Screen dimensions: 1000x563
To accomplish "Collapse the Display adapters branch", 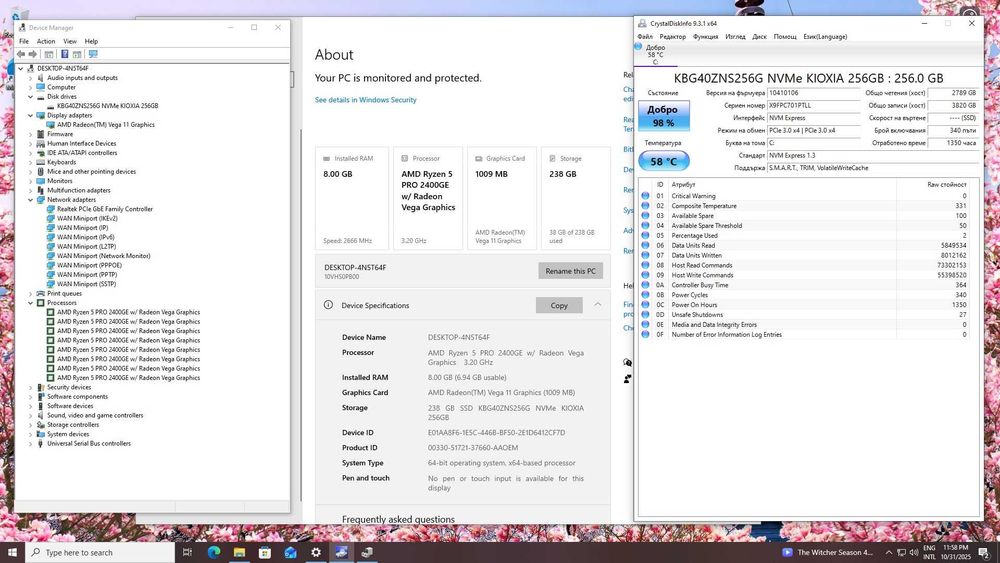I will click(30, 115).
